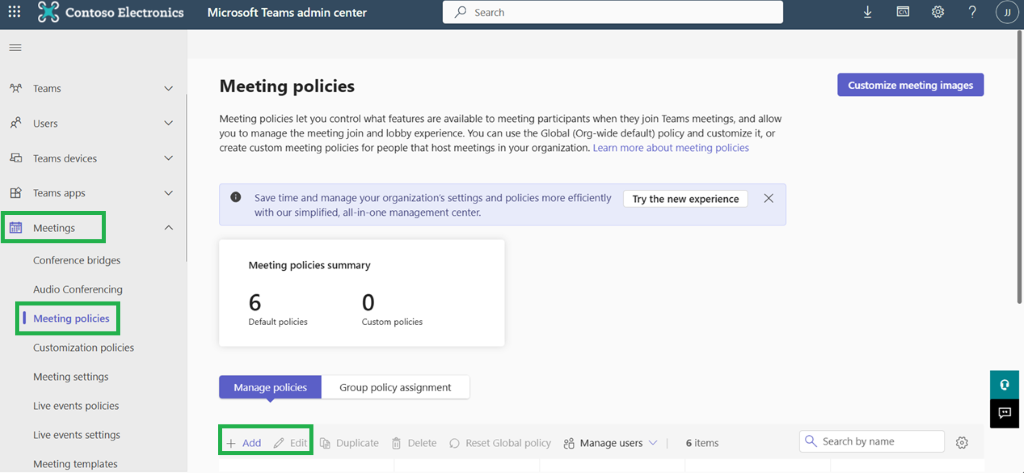Open Learn more about meeting policies link

point(671,148)
